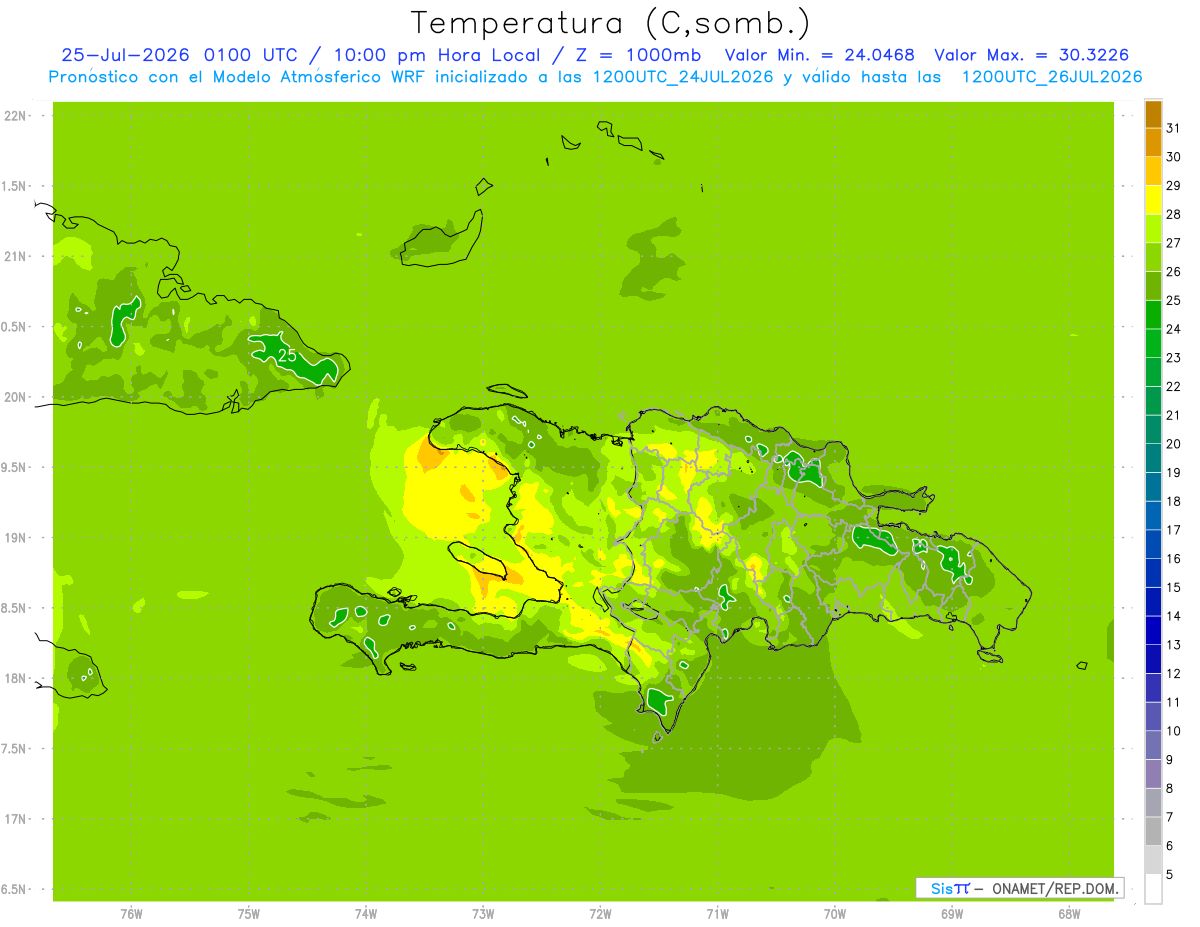Select the "25-Jul-2026 0100 UTC" date text
Viewport: 1200px width, 927px height.
tap(179, 55)
